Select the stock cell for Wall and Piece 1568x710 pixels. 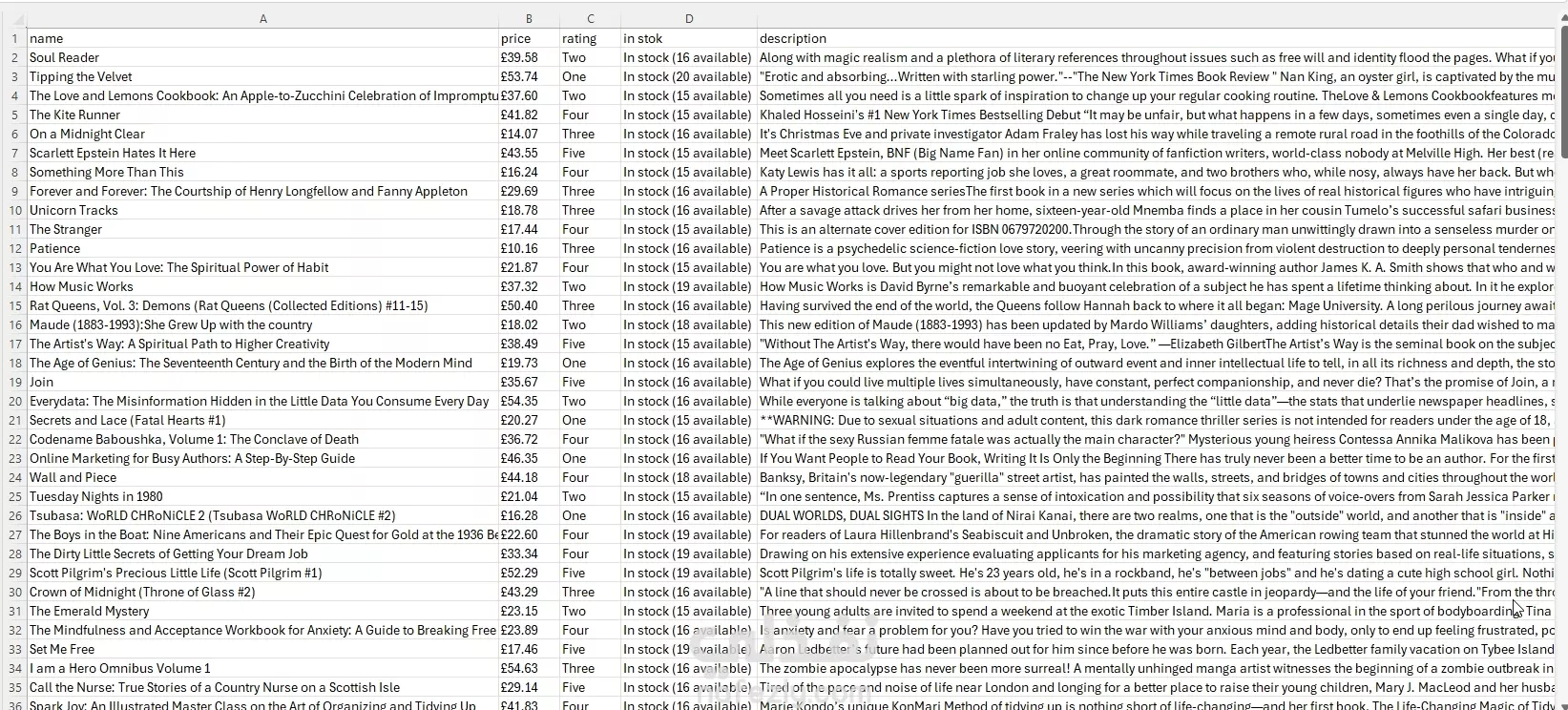pyautogui.click(x=689, y=477)
